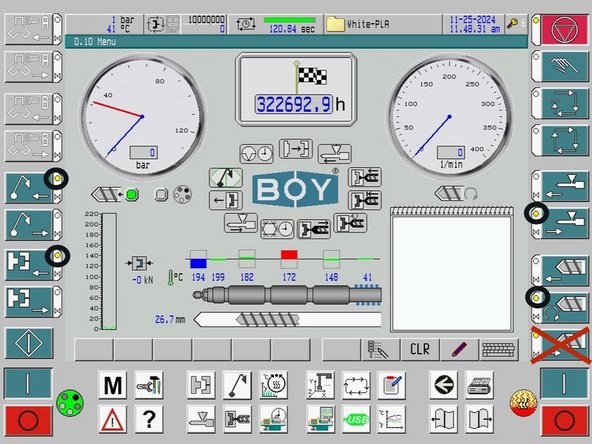592x444 pixels.
Task: Select the 322692.9 hours counter field
Action: coord(294,104)
